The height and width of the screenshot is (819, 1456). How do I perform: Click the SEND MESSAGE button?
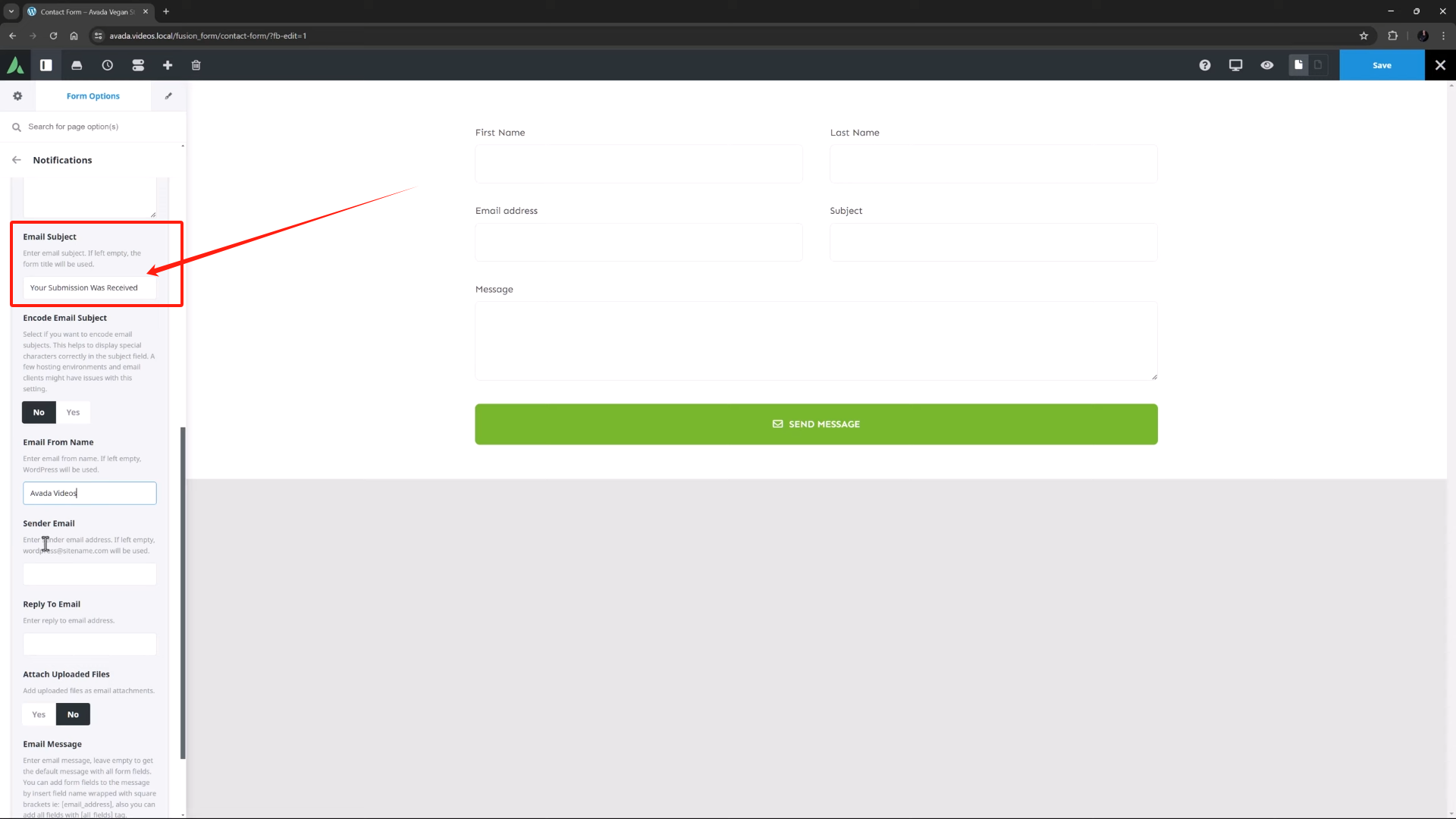pyautogui.click(x=816, y=424)
